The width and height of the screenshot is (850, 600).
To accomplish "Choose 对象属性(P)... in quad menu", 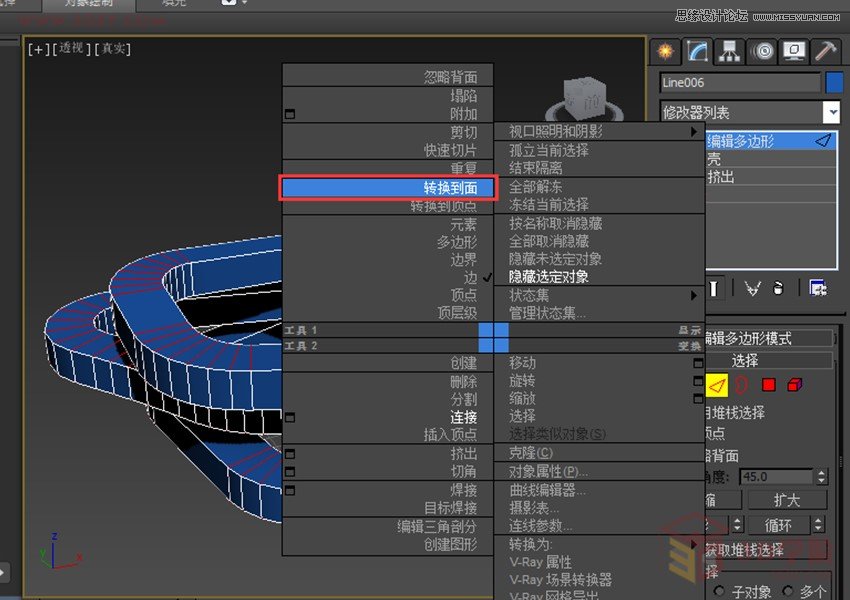I will coord(600,472).
